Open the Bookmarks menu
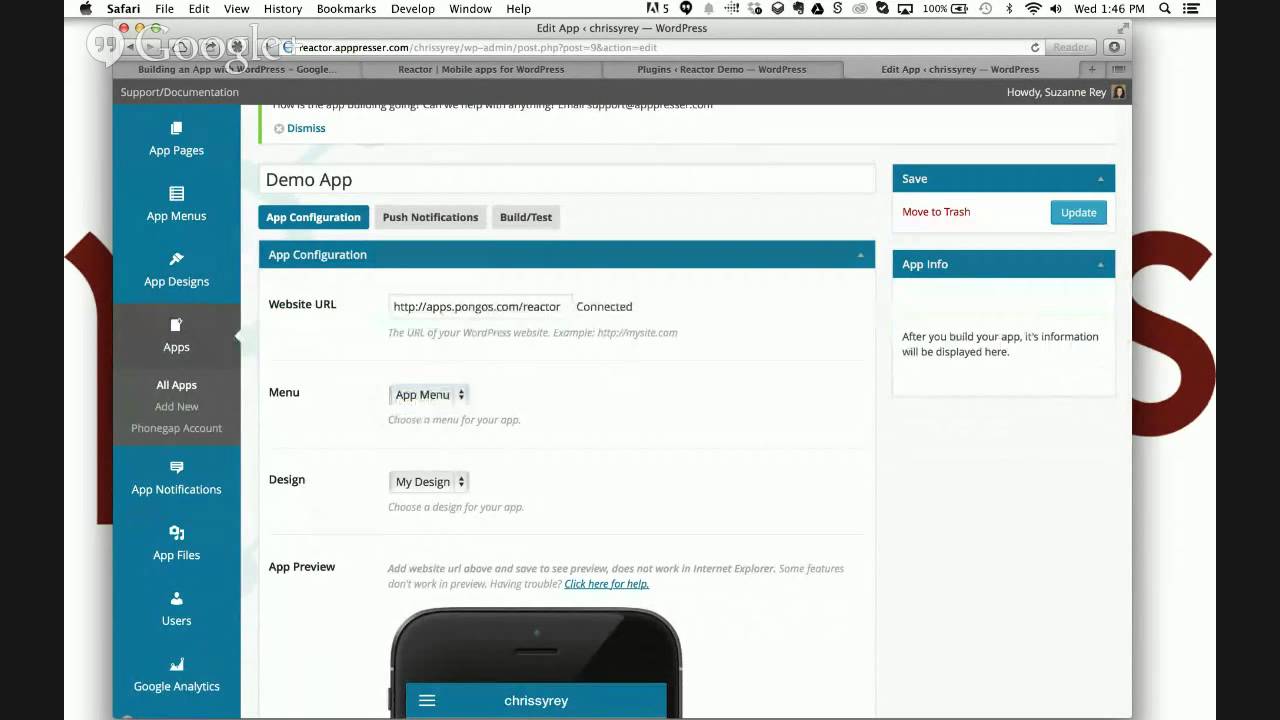Image resolution: width=1280 pixels, height=720 pixels. 346,9
